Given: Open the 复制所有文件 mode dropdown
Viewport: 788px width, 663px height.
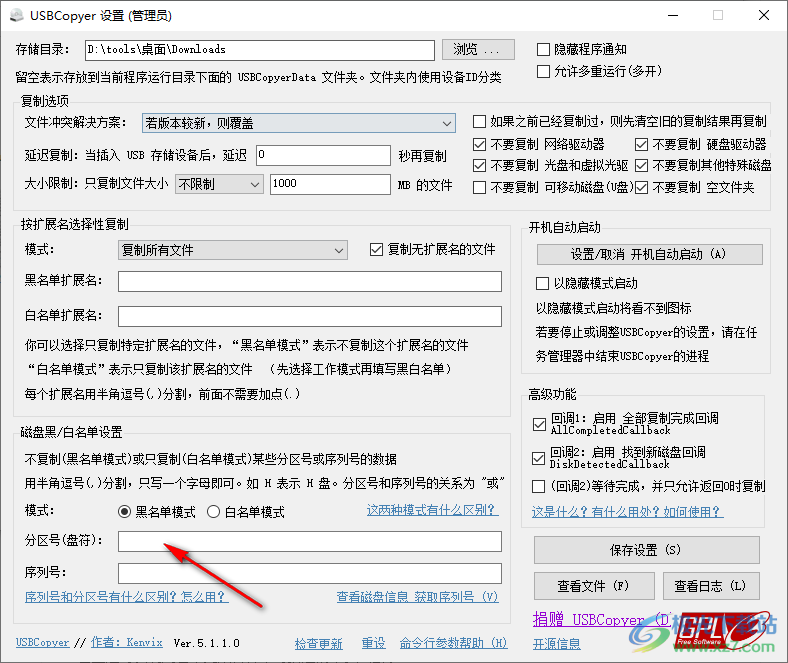Looking at the screenshot, I should (233, 250).
